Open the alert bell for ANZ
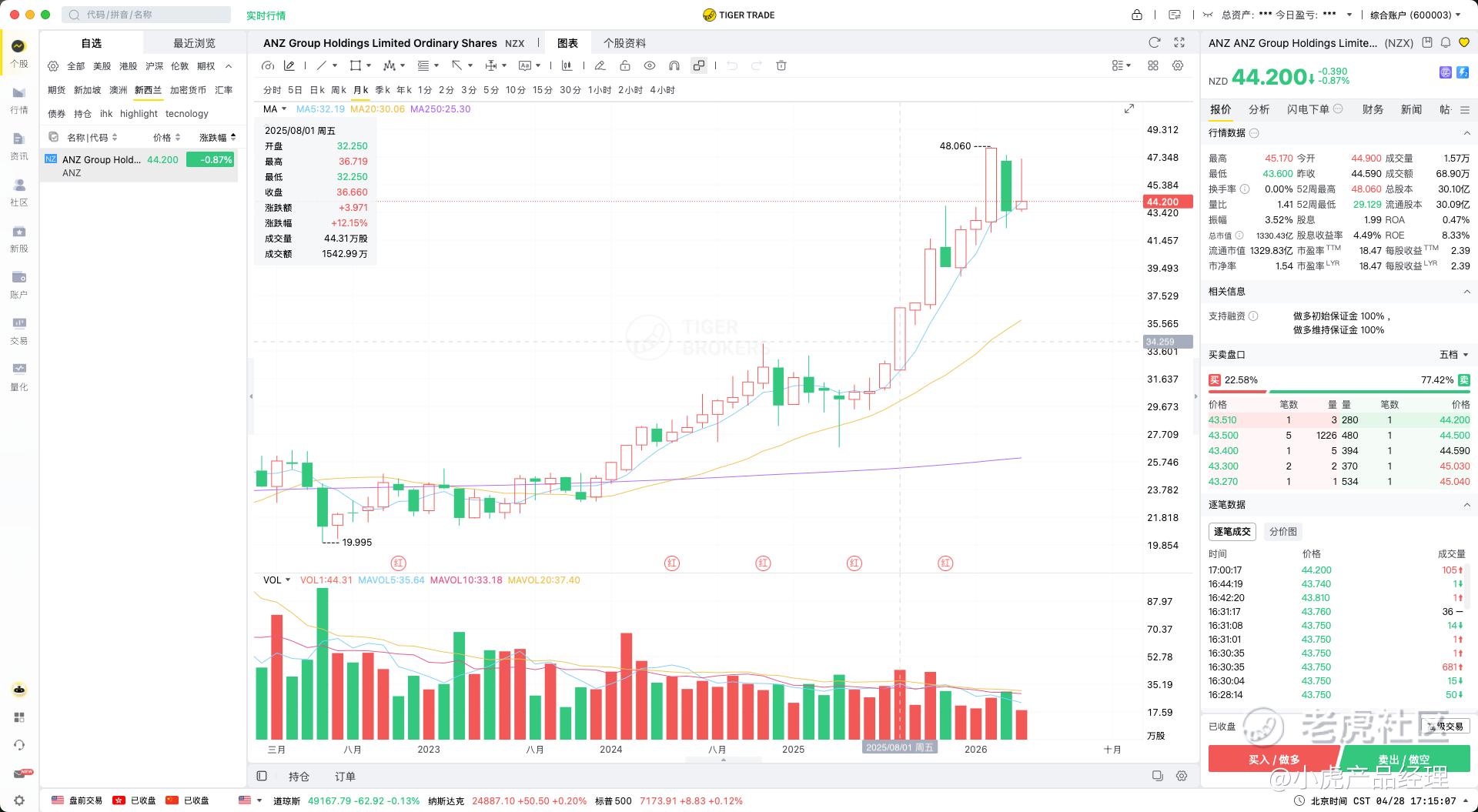 (x=1446, y=42)
